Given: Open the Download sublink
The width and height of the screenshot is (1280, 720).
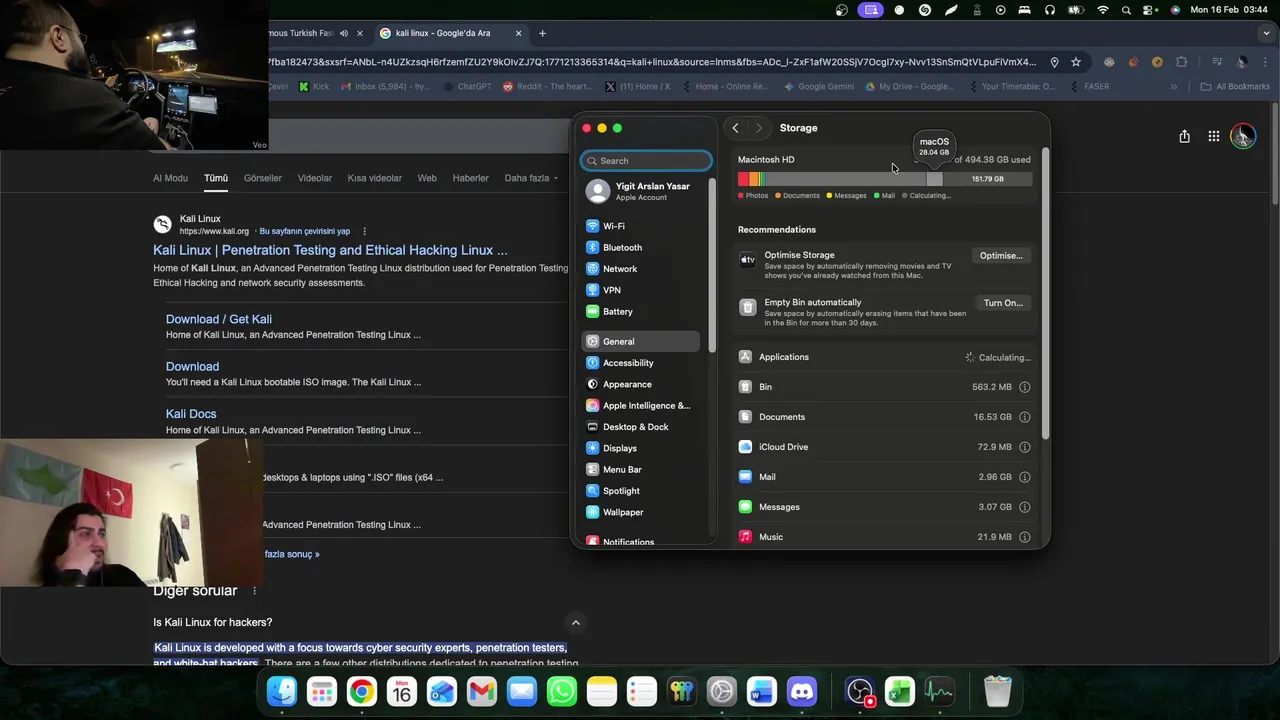Looking at the screenshot, I should click(x=192, y=367).
